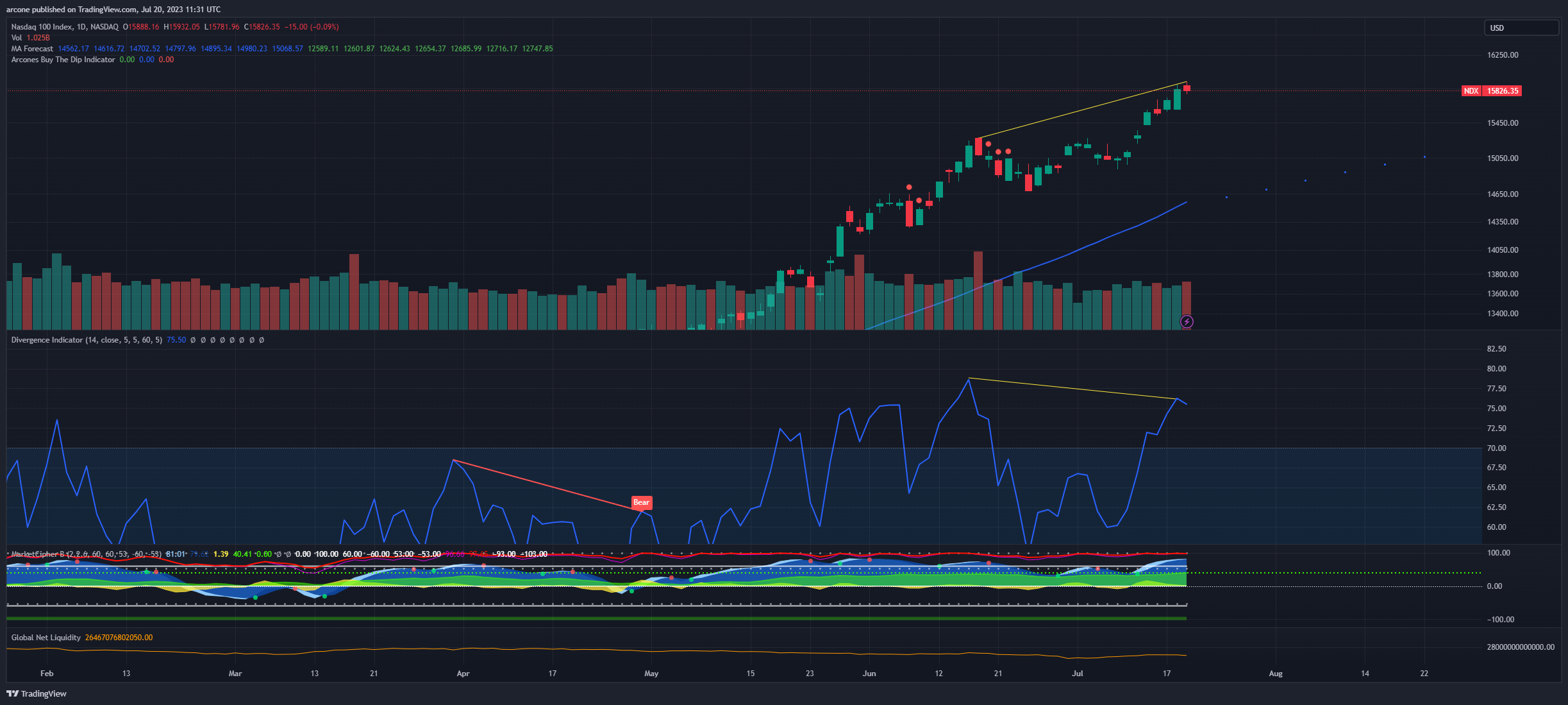Click the red Bear divergence label

(x=641, y=502)
